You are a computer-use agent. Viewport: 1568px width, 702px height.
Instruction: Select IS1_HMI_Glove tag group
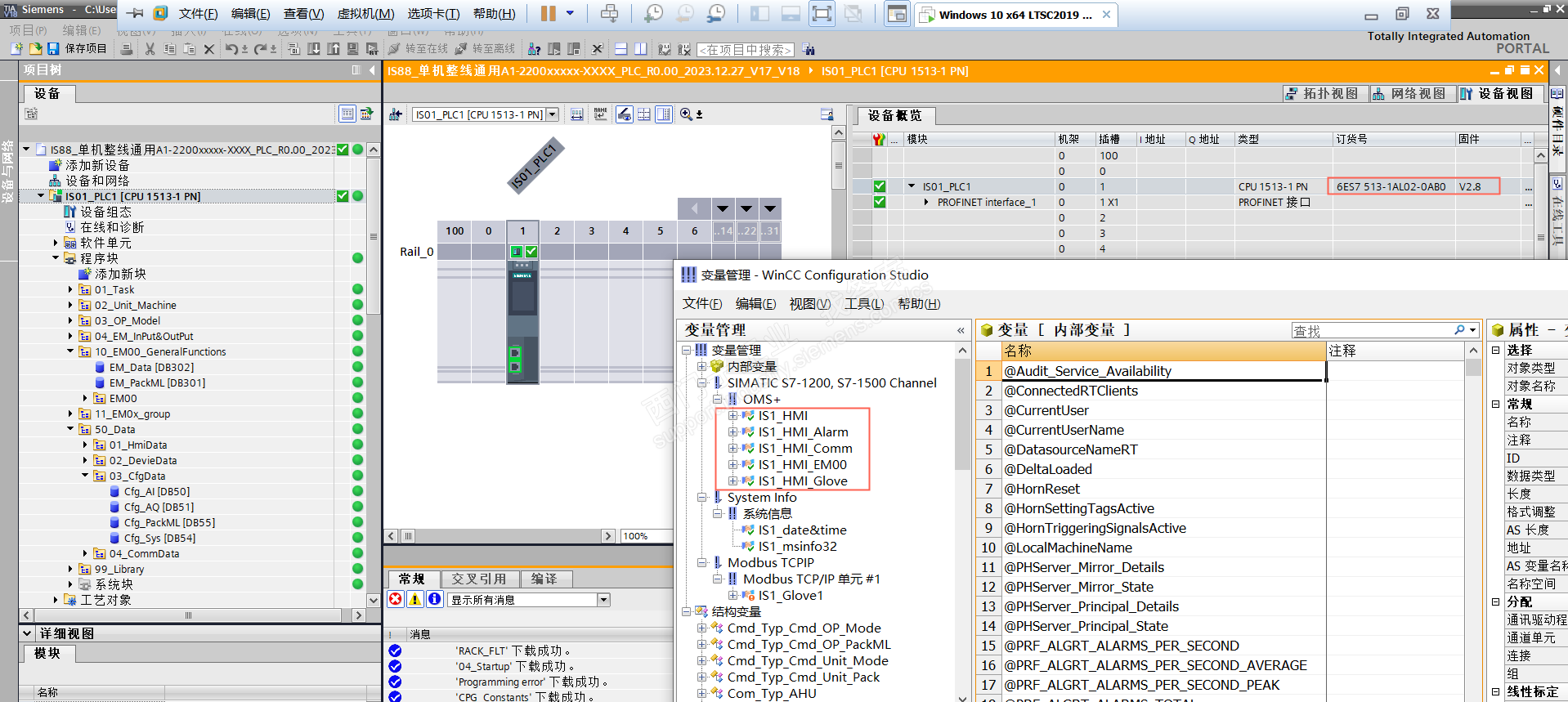(803, 481)
